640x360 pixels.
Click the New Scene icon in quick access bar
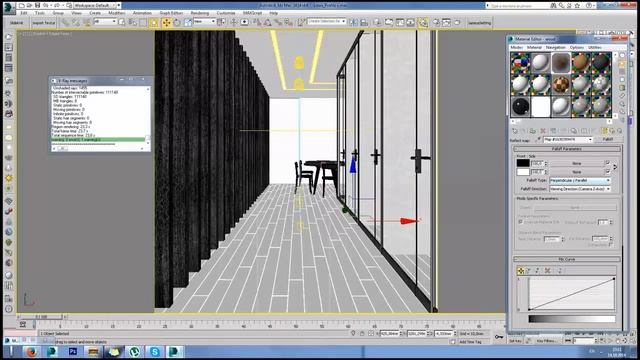click(x=22, y=5)
